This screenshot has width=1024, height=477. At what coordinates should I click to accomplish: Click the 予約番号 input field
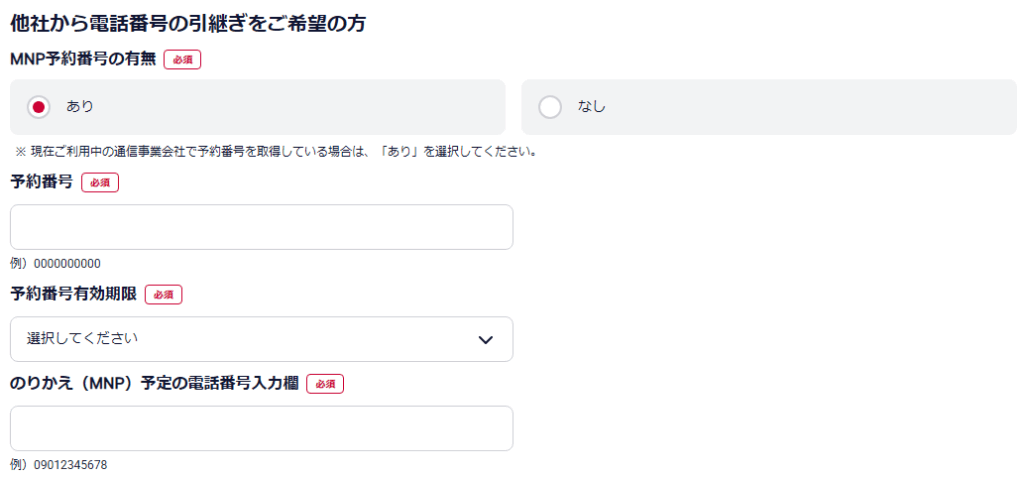tap(261, 227)
